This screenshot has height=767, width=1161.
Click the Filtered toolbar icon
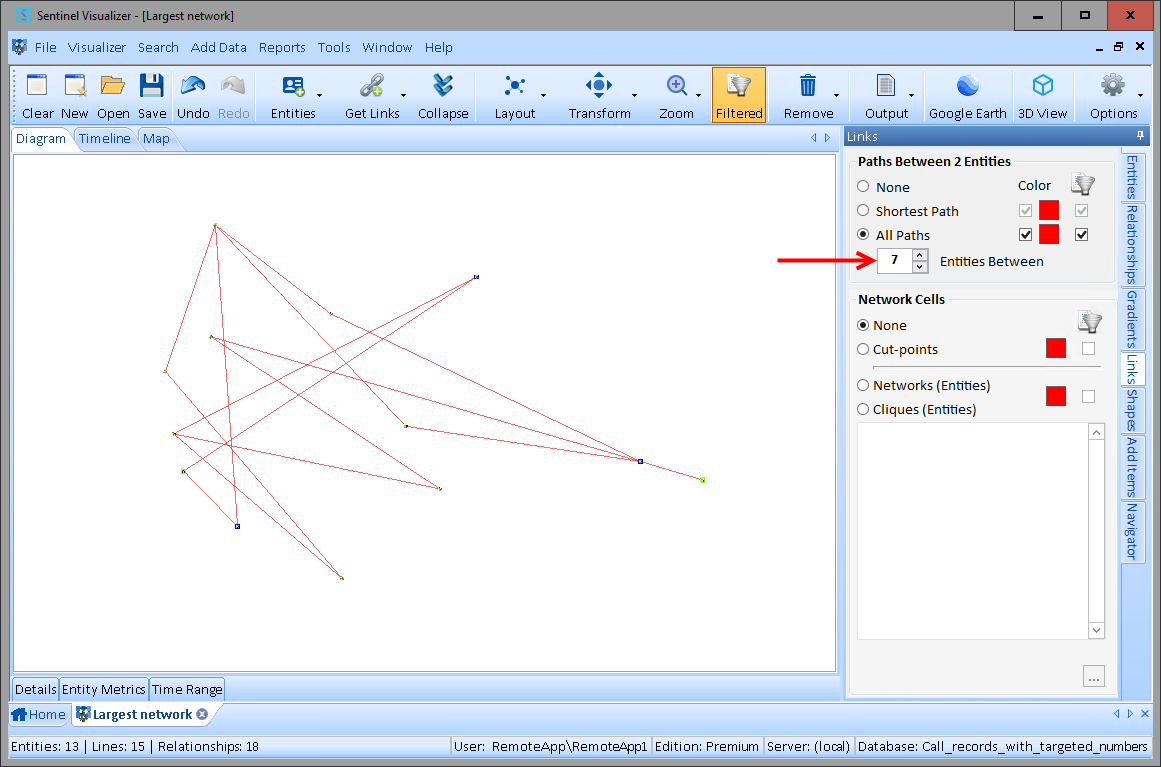point(738,95)
